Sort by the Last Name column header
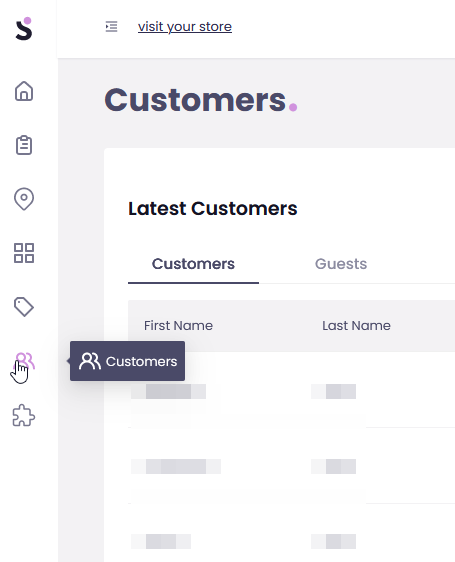 [x=356, y=325]
